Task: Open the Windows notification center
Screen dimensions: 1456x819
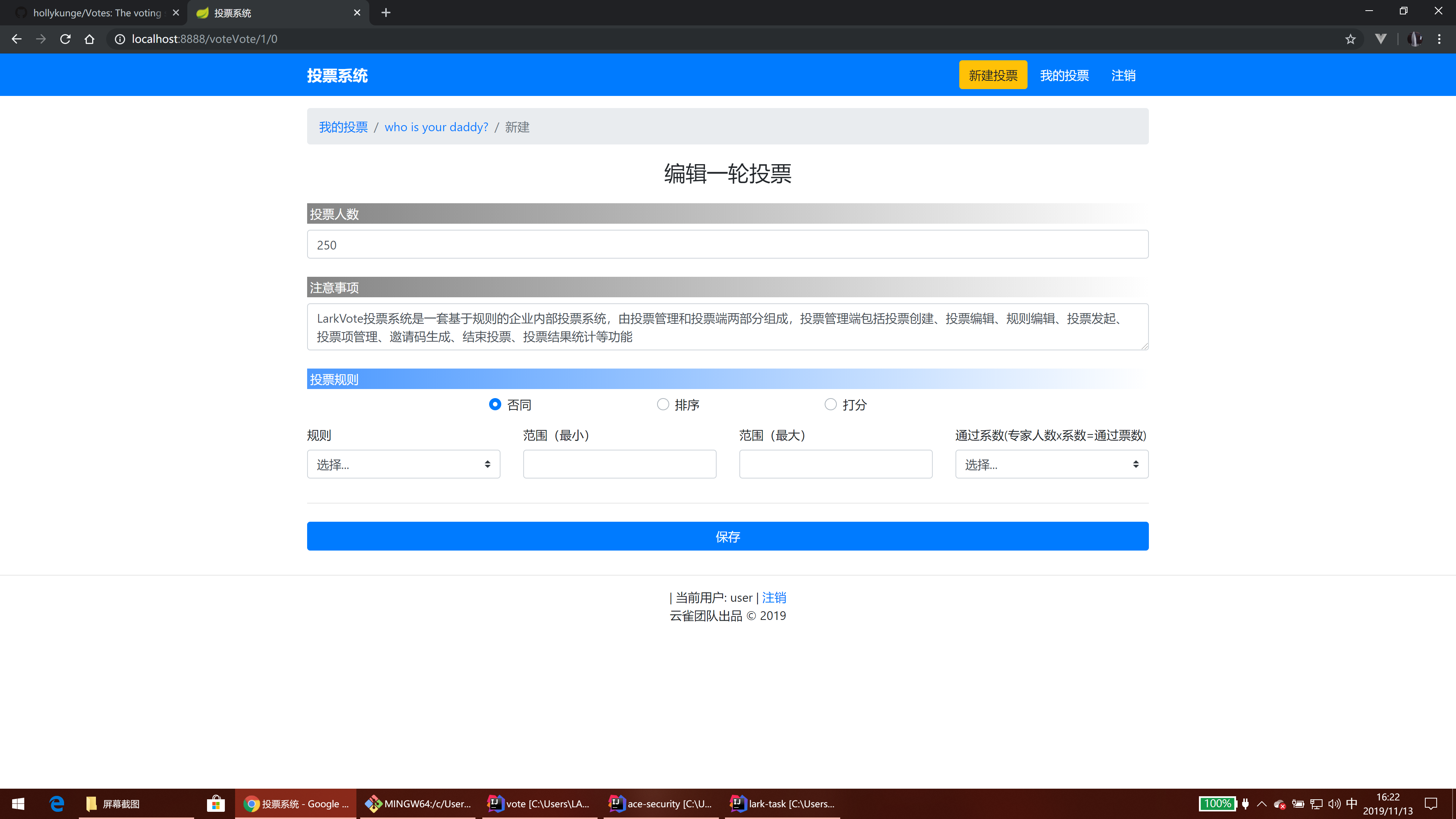Action: [x=1431, y=803]
